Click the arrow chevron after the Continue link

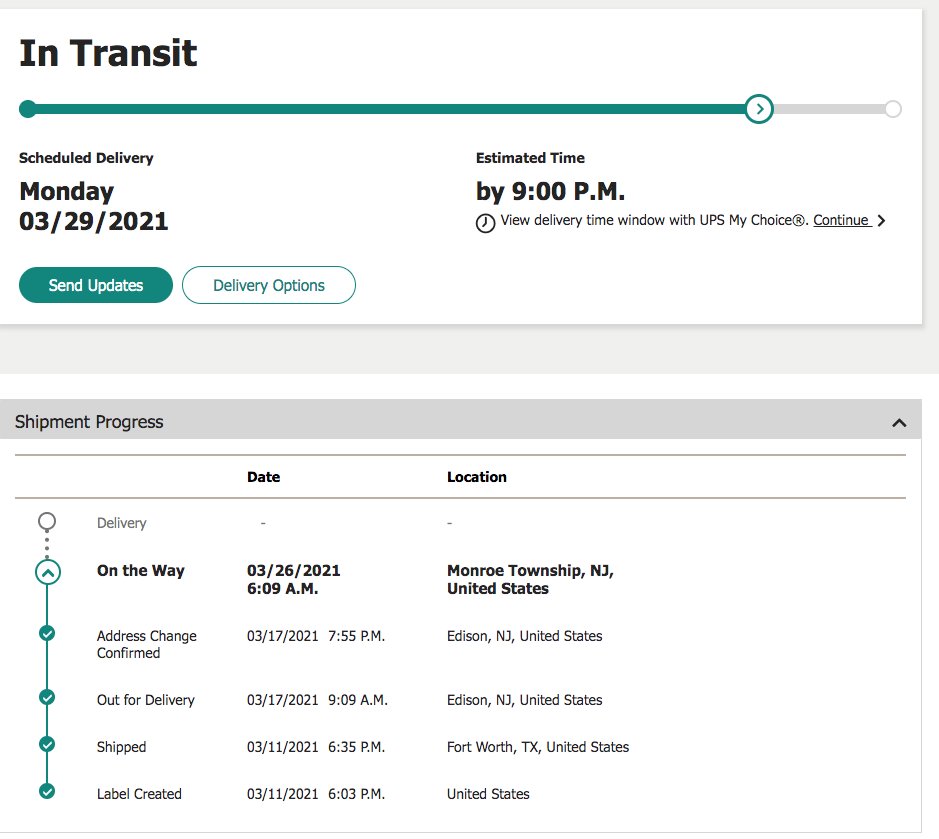click(881, 221)
